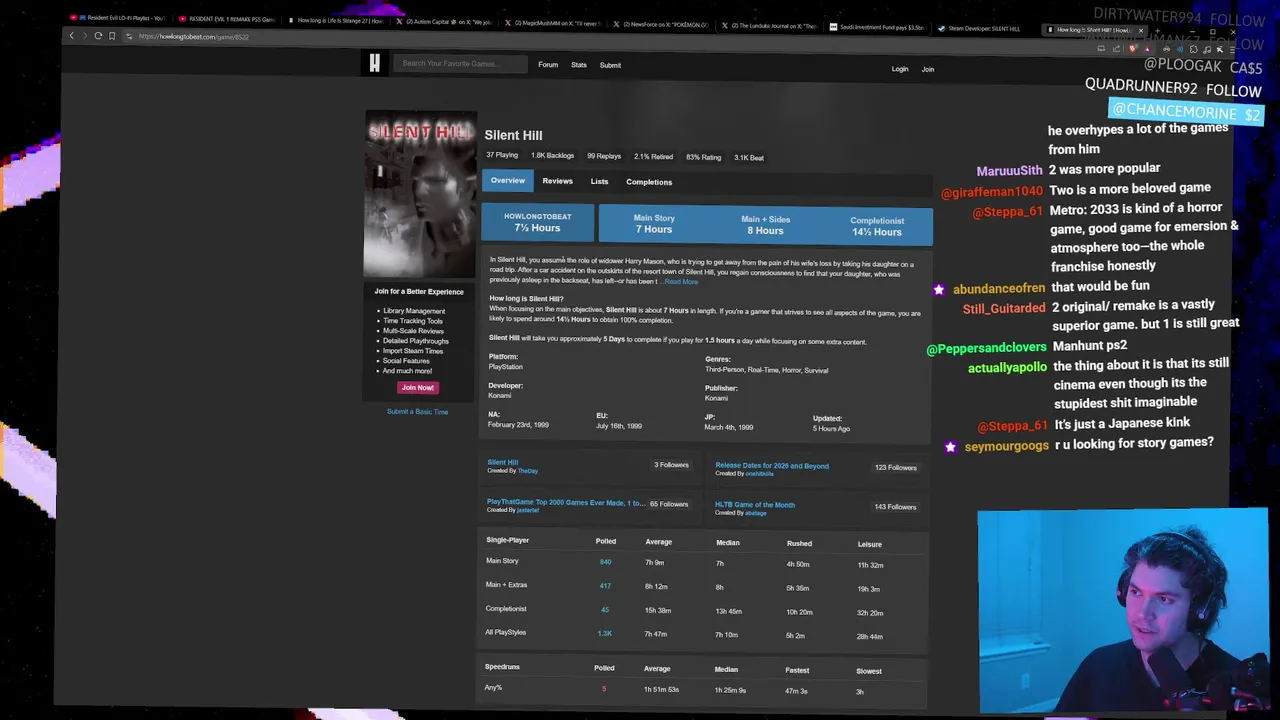Click the Main + Sides 8 Hours tile
1280x720 pixels.
(x=765, y=224)
